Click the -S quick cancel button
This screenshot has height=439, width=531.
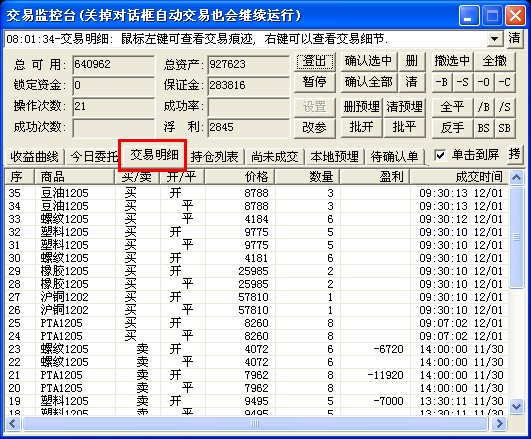point(463,82)
